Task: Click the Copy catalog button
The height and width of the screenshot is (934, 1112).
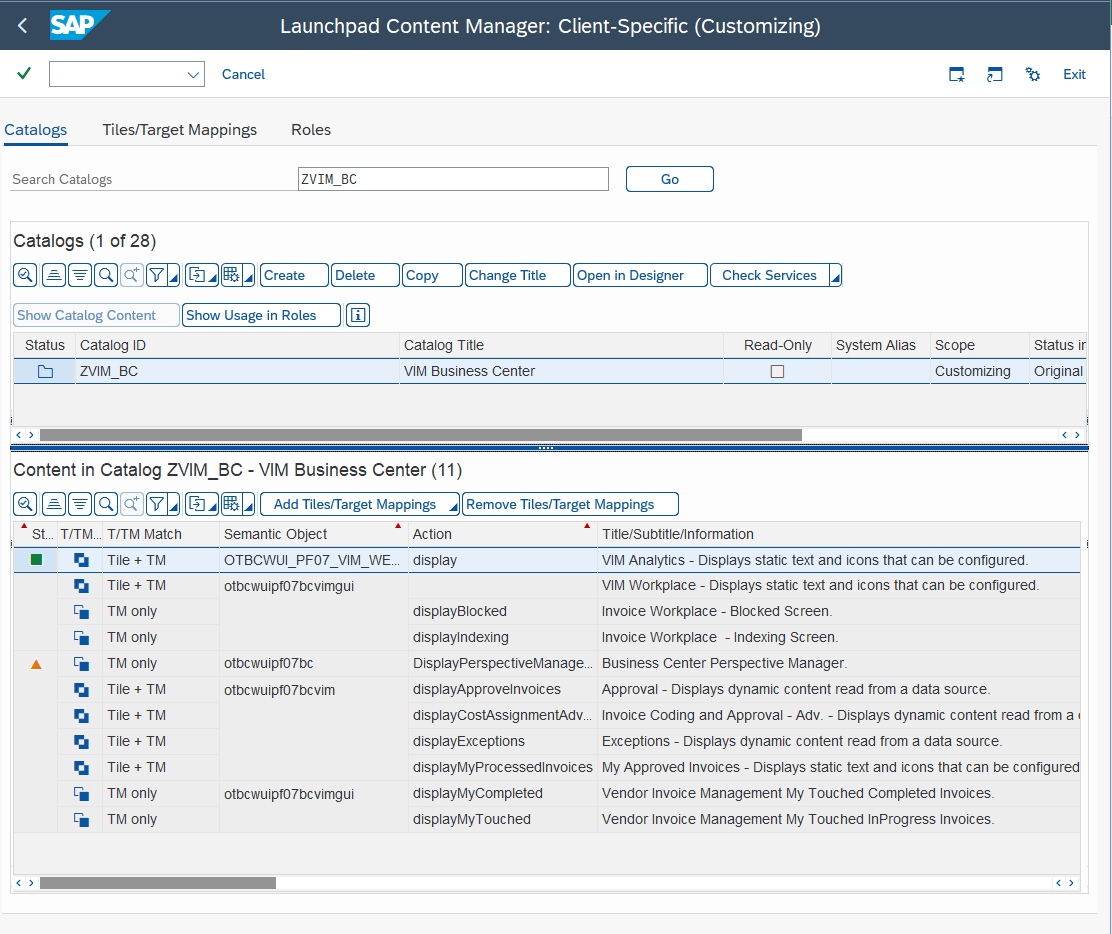Action: [432, 275]
